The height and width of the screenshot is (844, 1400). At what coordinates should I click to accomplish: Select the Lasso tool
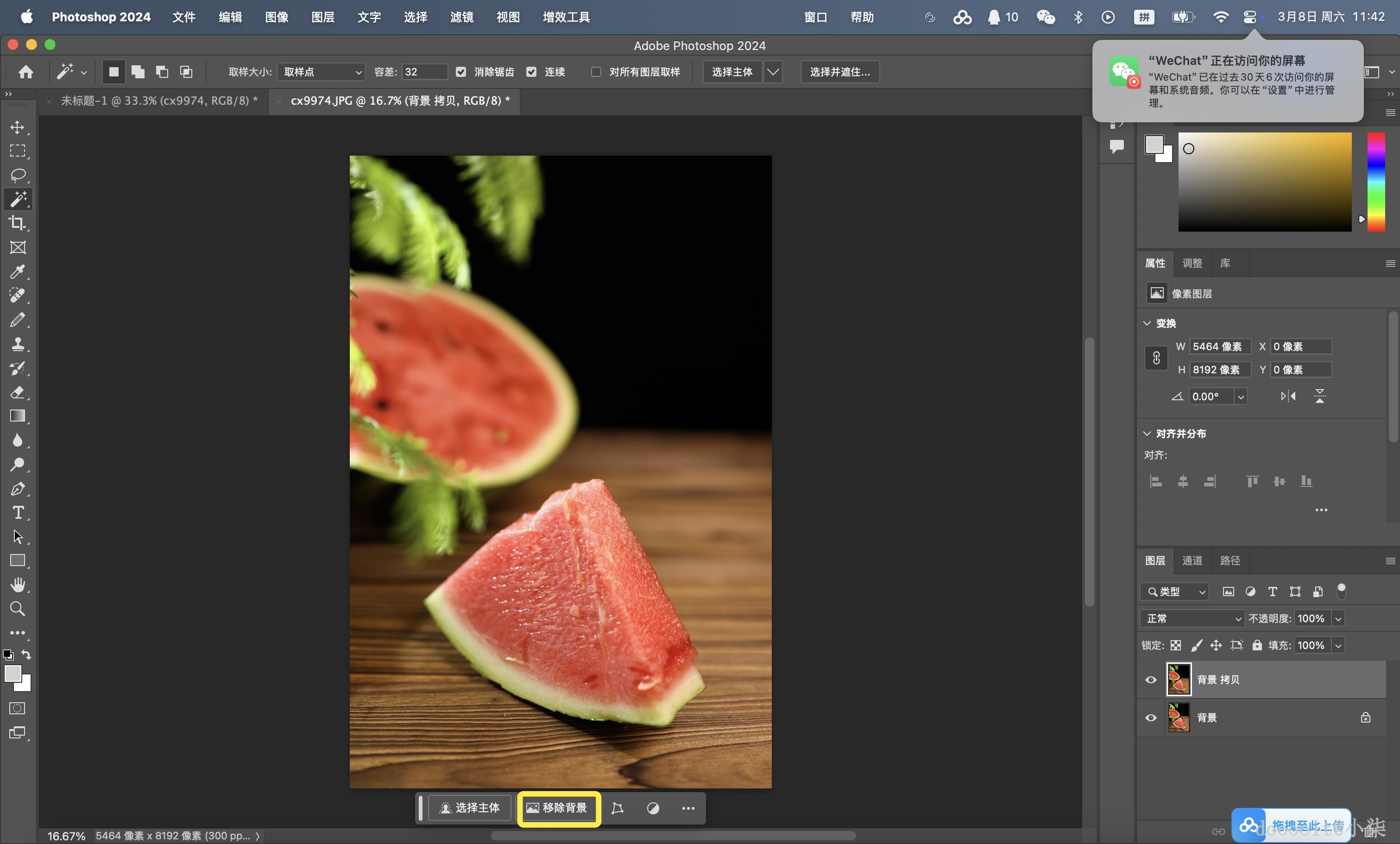[x=18, y=175]
